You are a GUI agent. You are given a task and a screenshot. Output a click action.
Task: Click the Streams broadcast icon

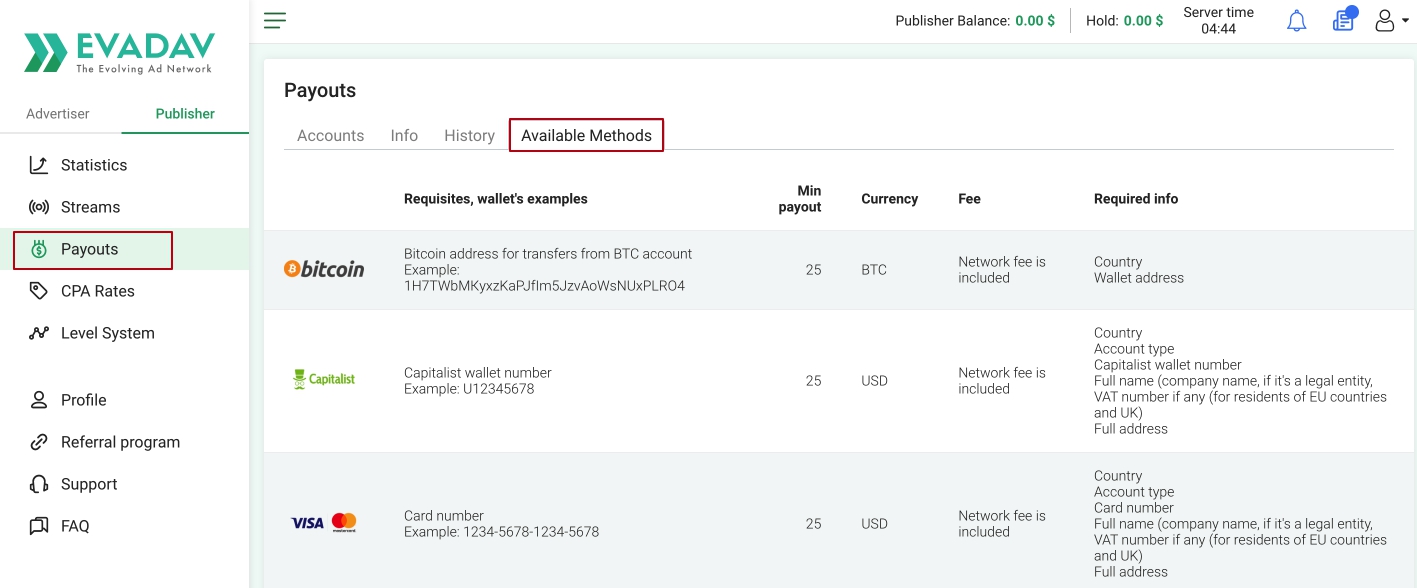click(x=39, y=207)
